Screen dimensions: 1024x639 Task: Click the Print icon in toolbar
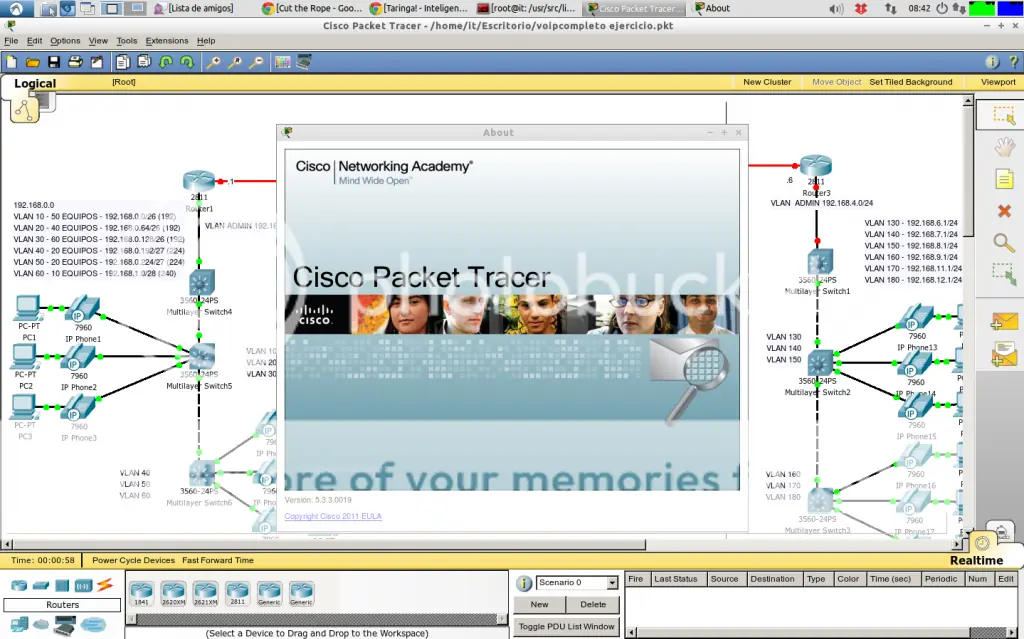[75, 62]
